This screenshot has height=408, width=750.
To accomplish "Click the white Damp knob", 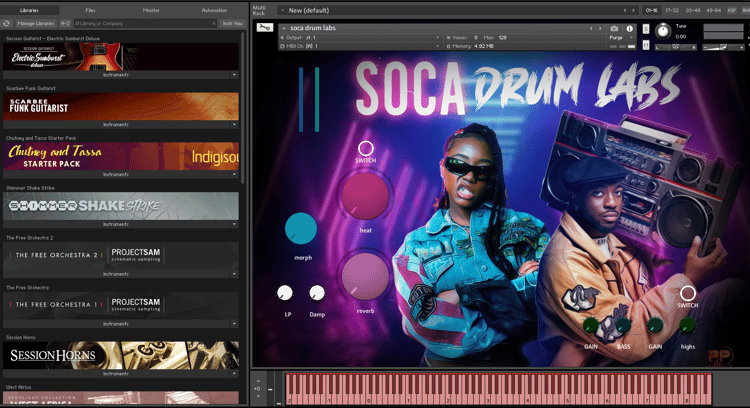I will point(317,293).
